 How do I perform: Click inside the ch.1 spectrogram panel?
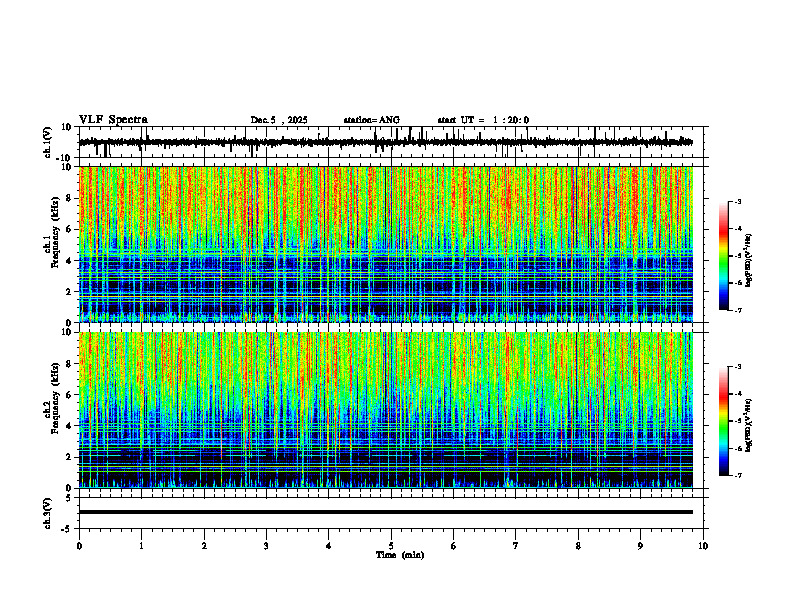[385, 244]
